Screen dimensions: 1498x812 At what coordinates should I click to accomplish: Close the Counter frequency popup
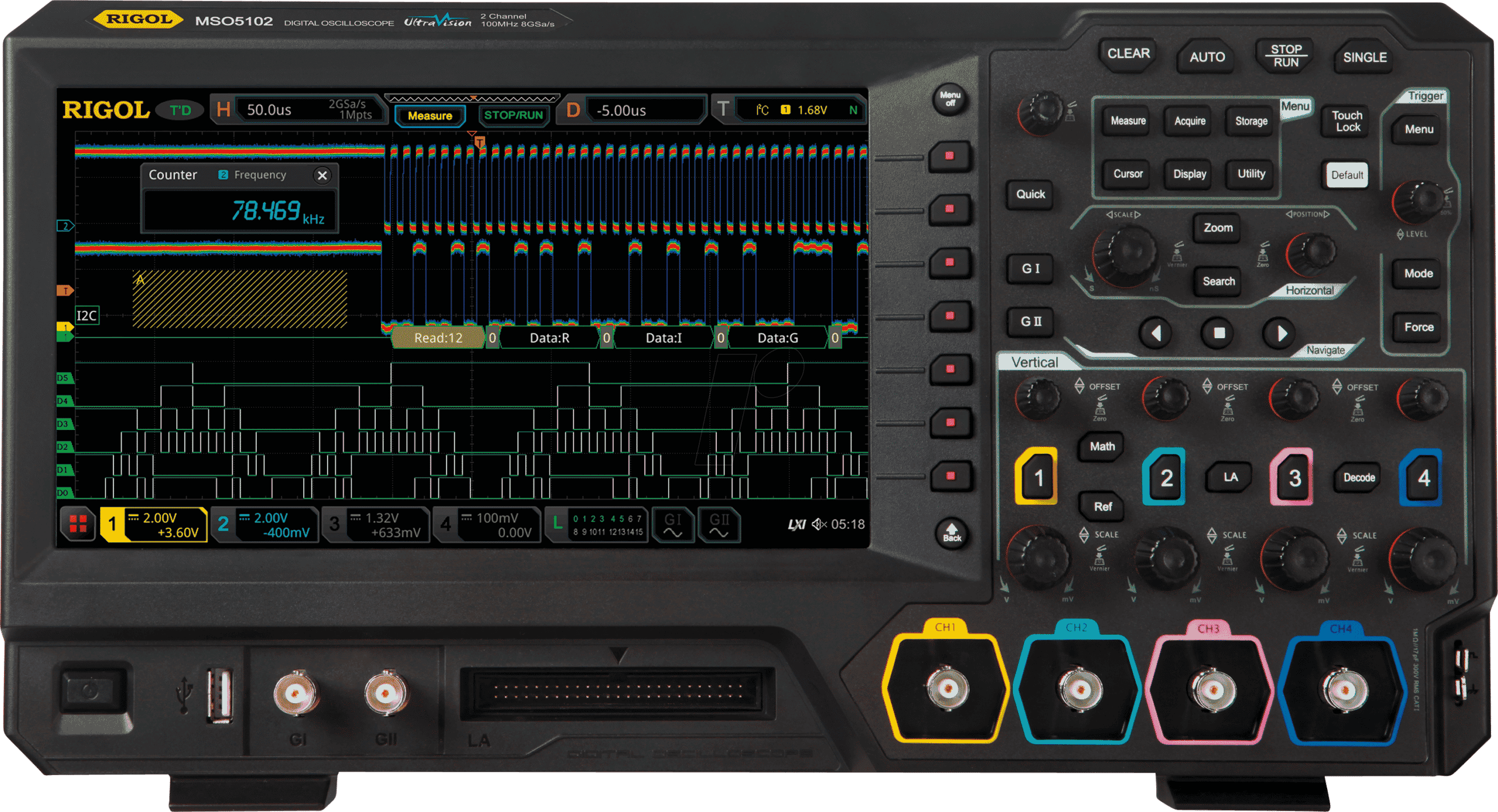[322, 176]
